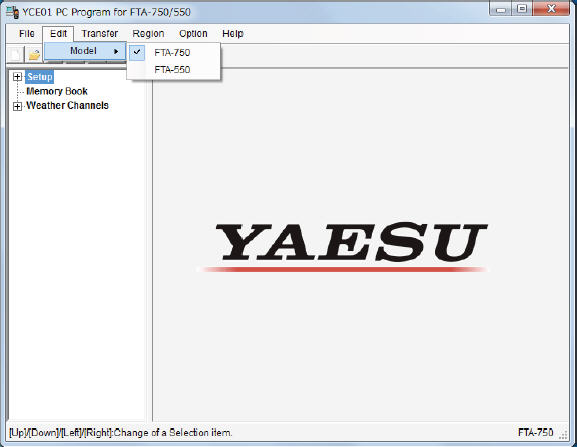The height and width of the screenshot is (447, 577).
Task: Click the Open folder toolbar icon
Action: coord(34,55)
